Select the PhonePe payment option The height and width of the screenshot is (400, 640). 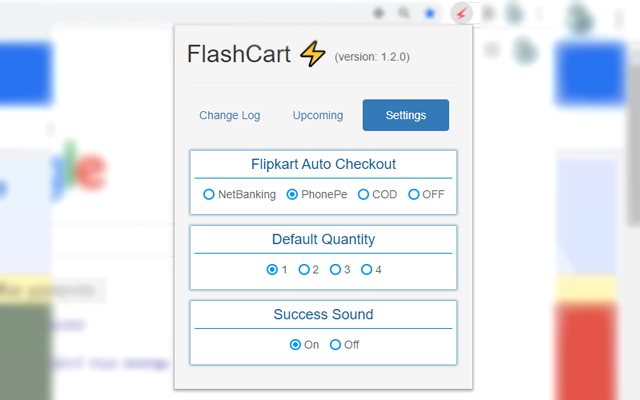tap(292, 194)
